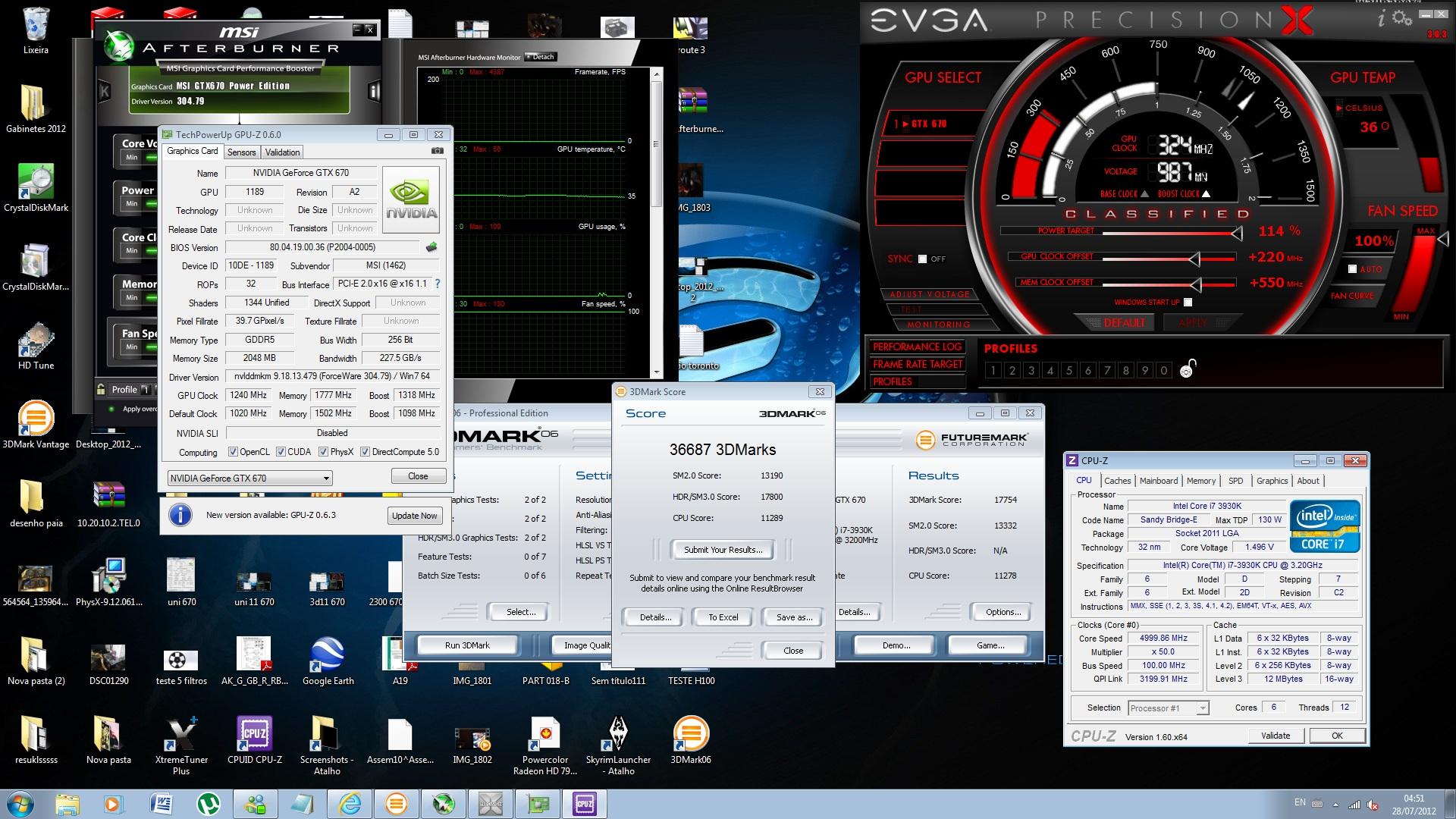1456x819 pixels.
Task: Open the Lixeira recycle bin icon
Action: point(36,30)
